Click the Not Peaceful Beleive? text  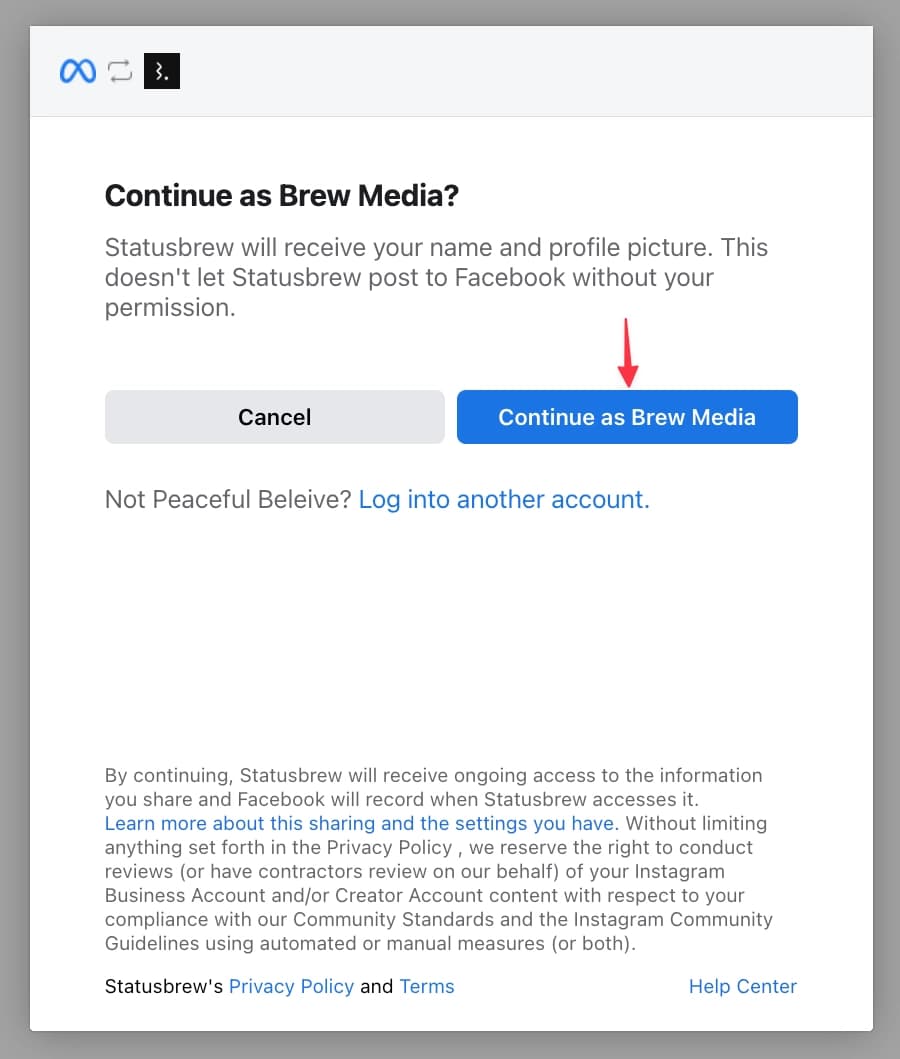point(228,500)
